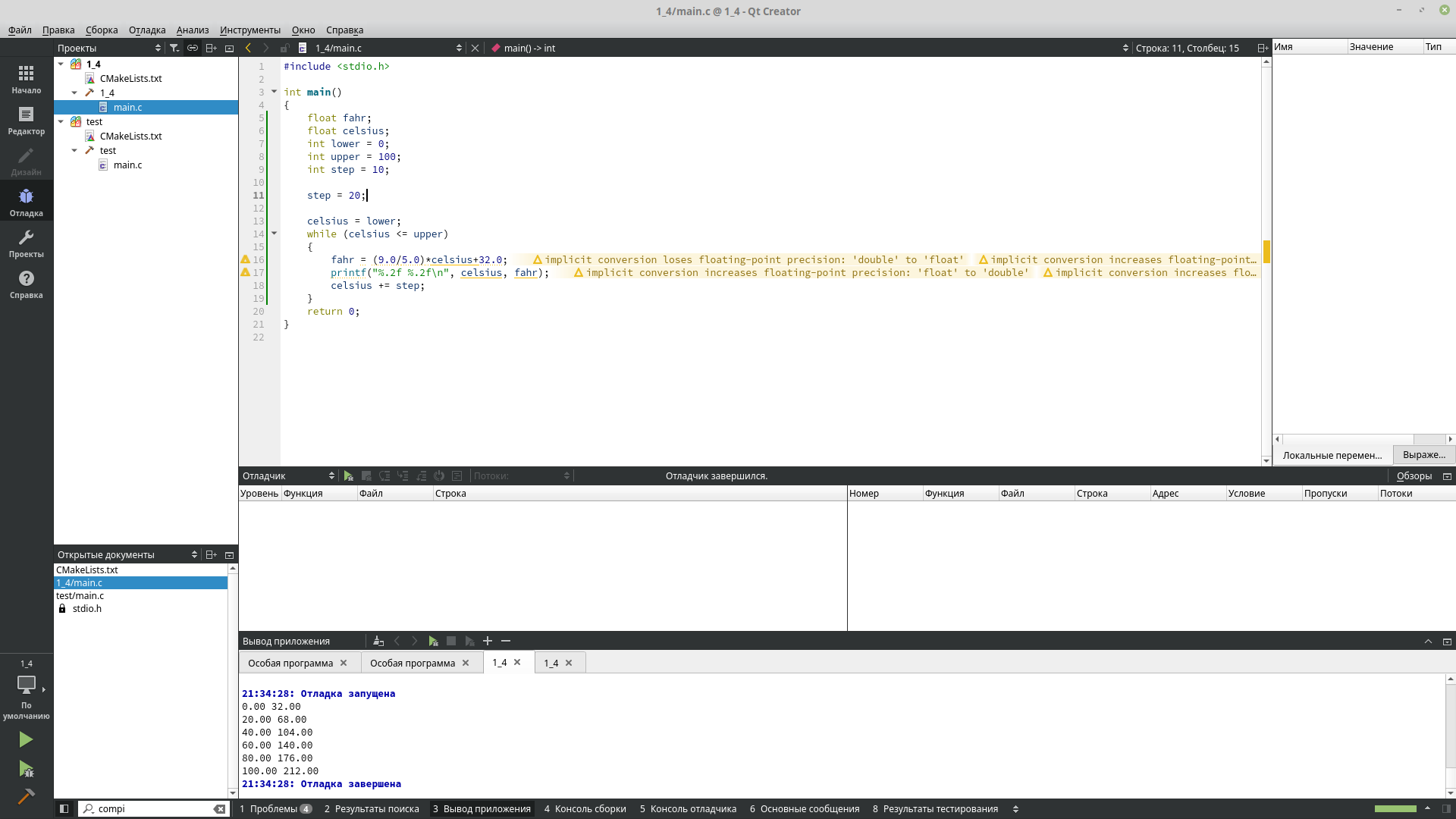Switch to Локальные переменные tab
The width and height of the screenshot is (1456, 819).
(x=1332, y=455)
